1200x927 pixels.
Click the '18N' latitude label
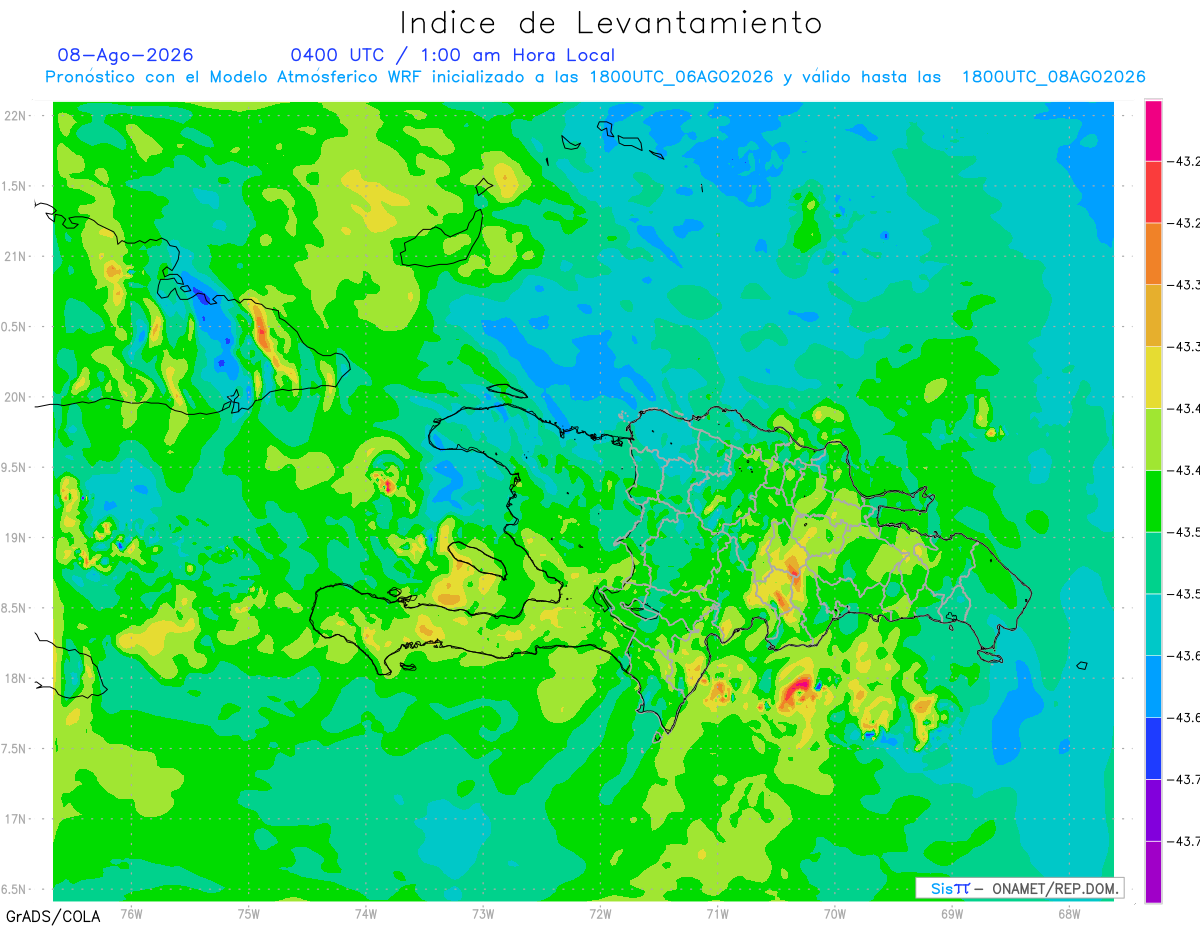pyautogui.click(x=15, y=678)
